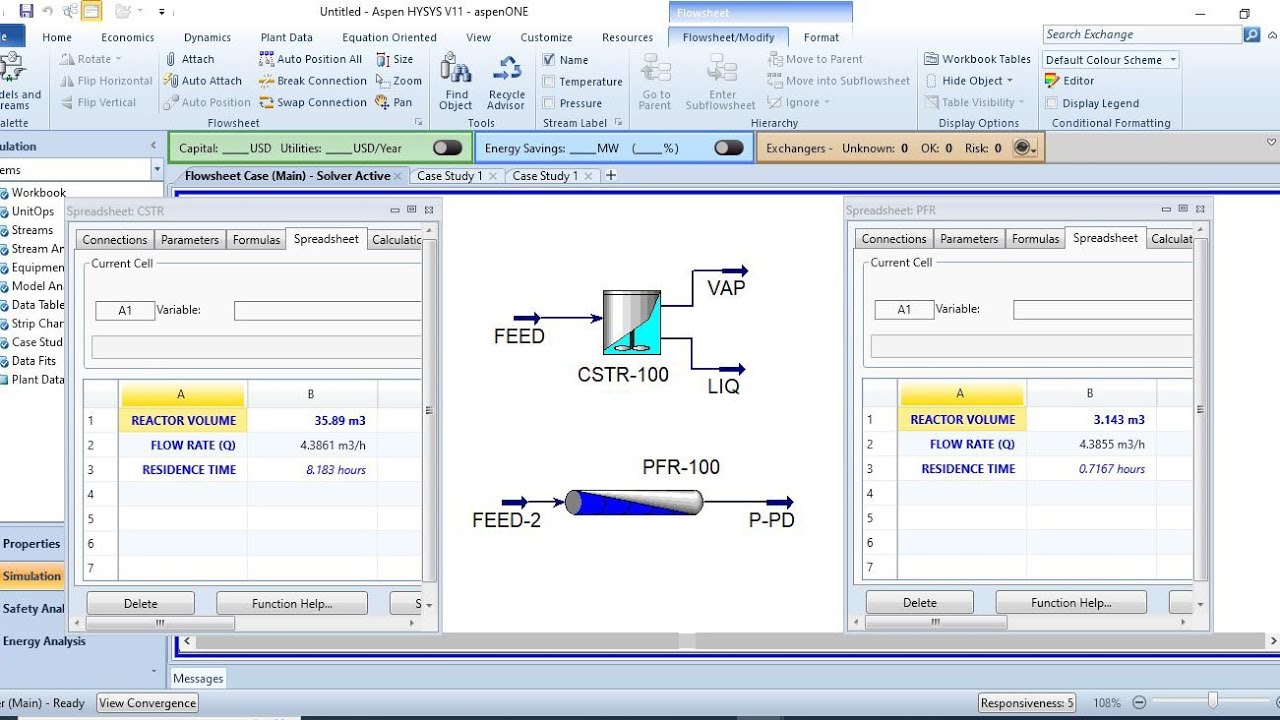Image resolution: width=1280 pixels, height=720 pixels.
Task: Open the Economics ribbon tab
Action: (128, 37)
